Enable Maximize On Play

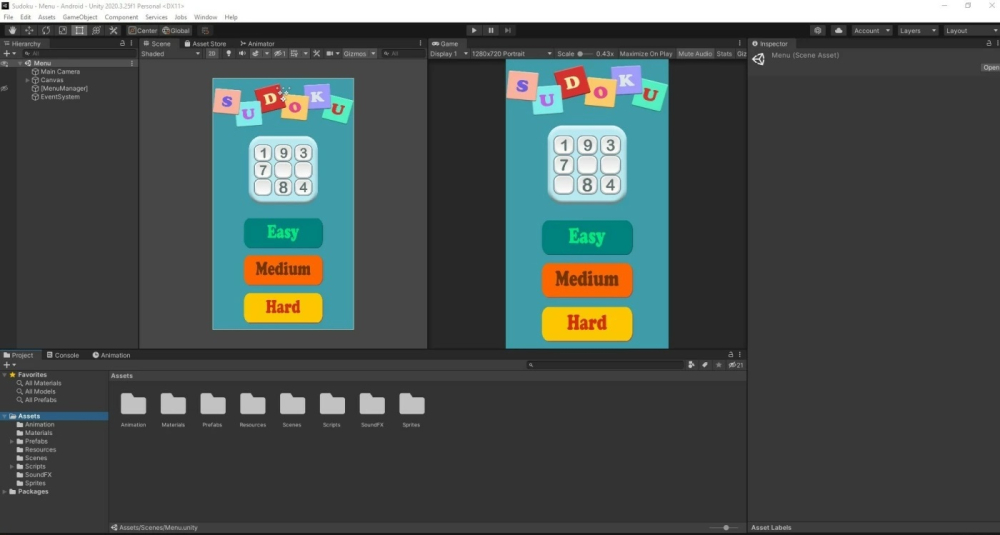(646, 53)
